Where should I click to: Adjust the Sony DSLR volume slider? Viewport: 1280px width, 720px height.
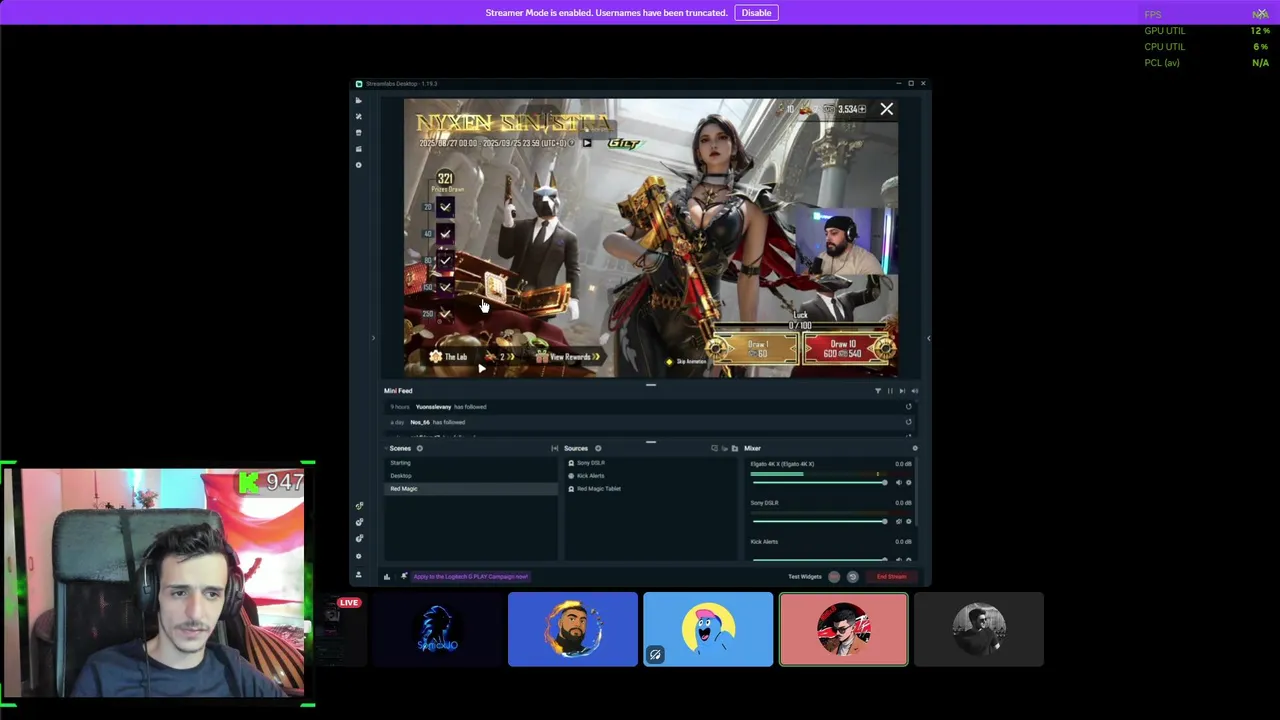coord(819,521)
